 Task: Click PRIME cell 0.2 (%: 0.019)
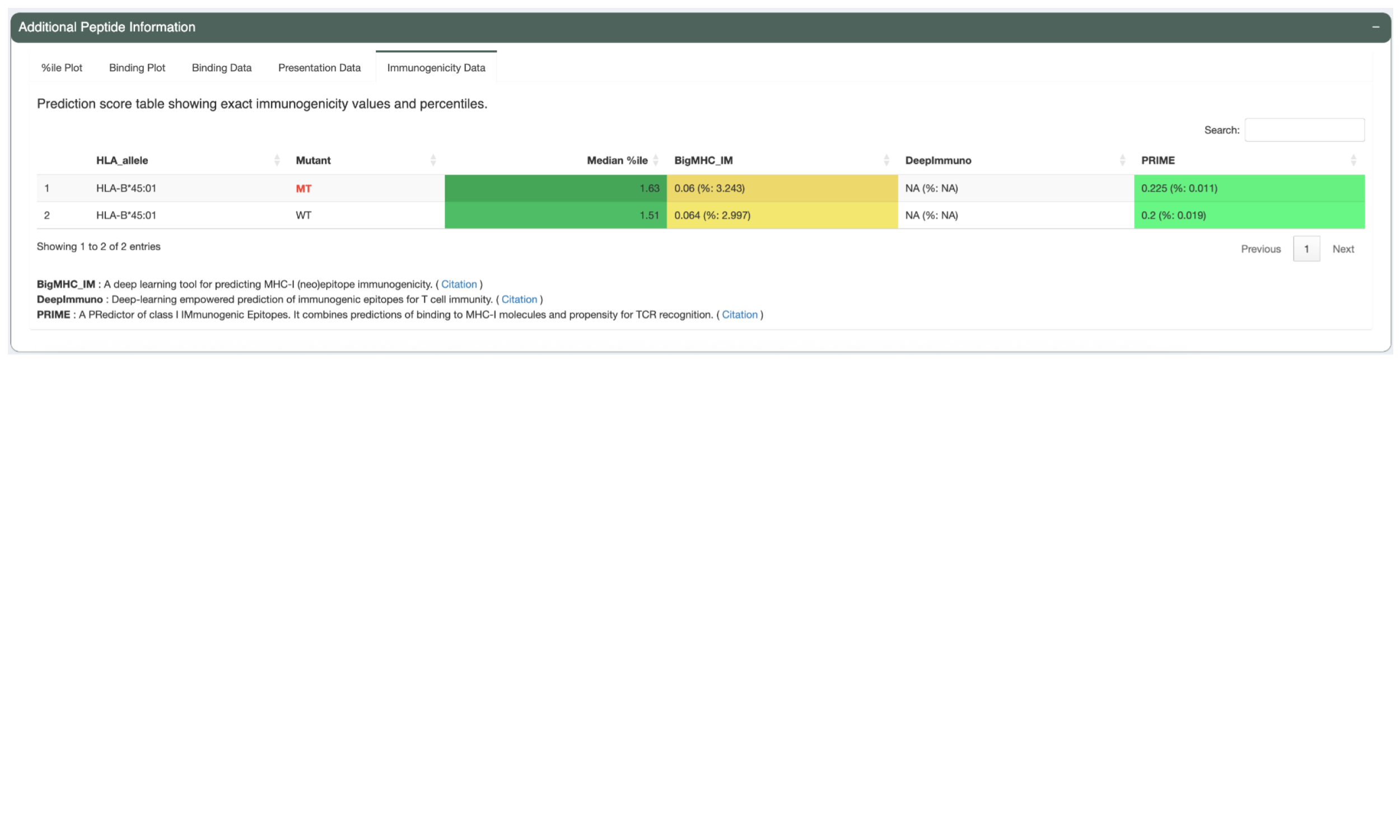(1249, 216)
